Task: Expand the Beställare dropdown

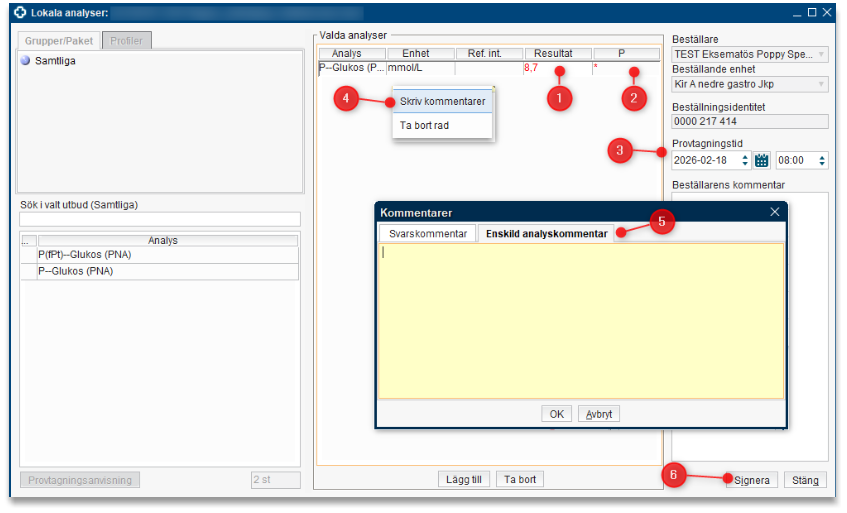Action: point(821,55)
